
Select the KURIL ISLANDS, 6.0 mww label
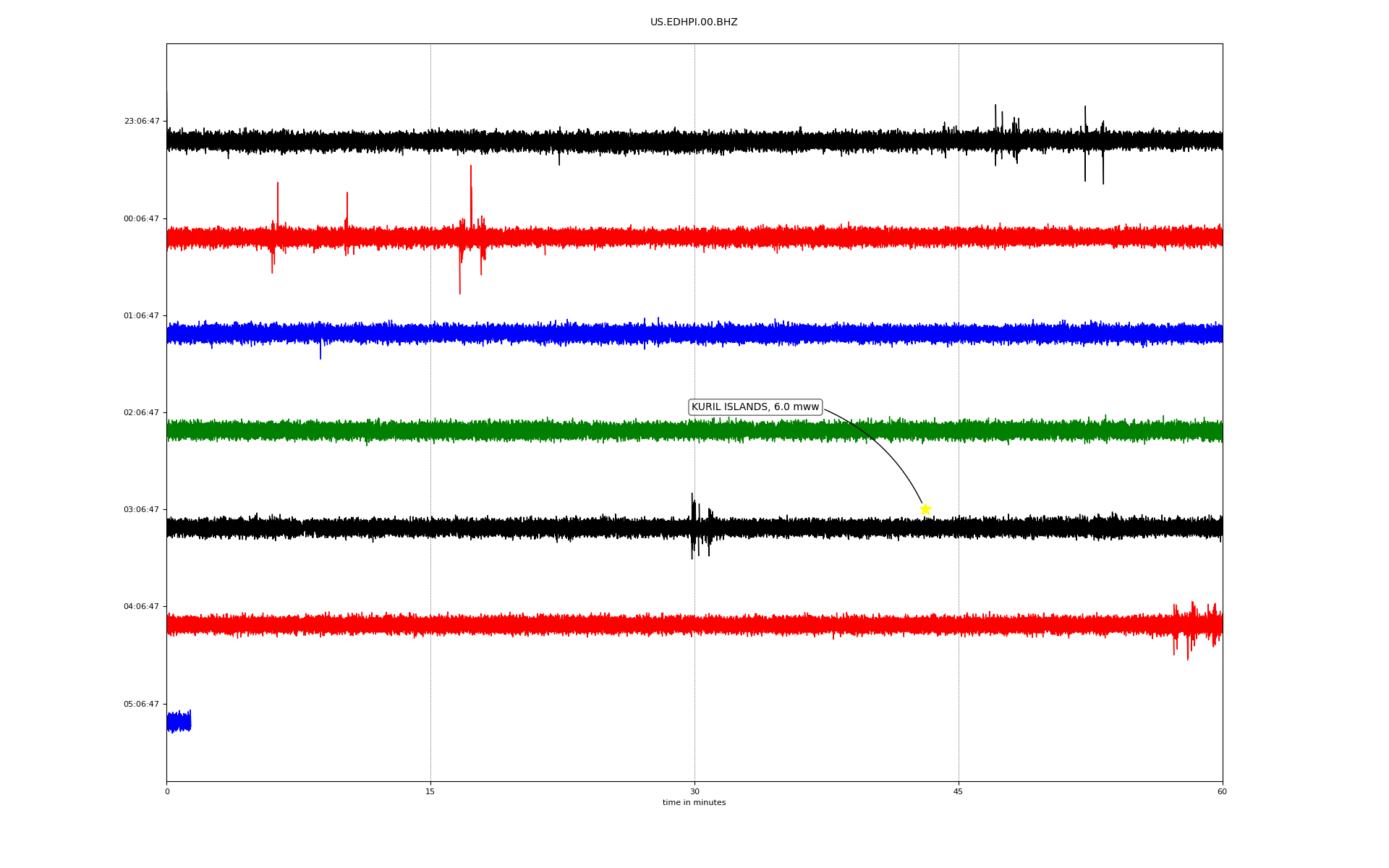click(755, 407)
